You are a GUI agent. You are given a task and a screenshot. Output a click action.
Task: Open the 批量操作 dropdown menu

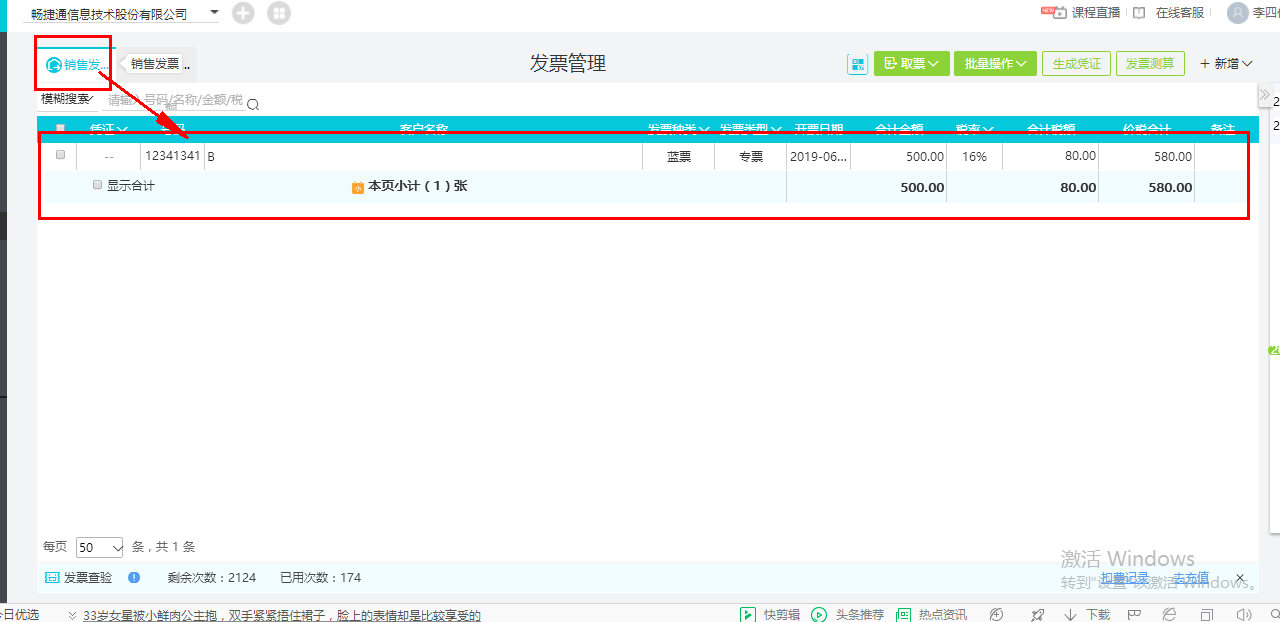tap(996, 64)
